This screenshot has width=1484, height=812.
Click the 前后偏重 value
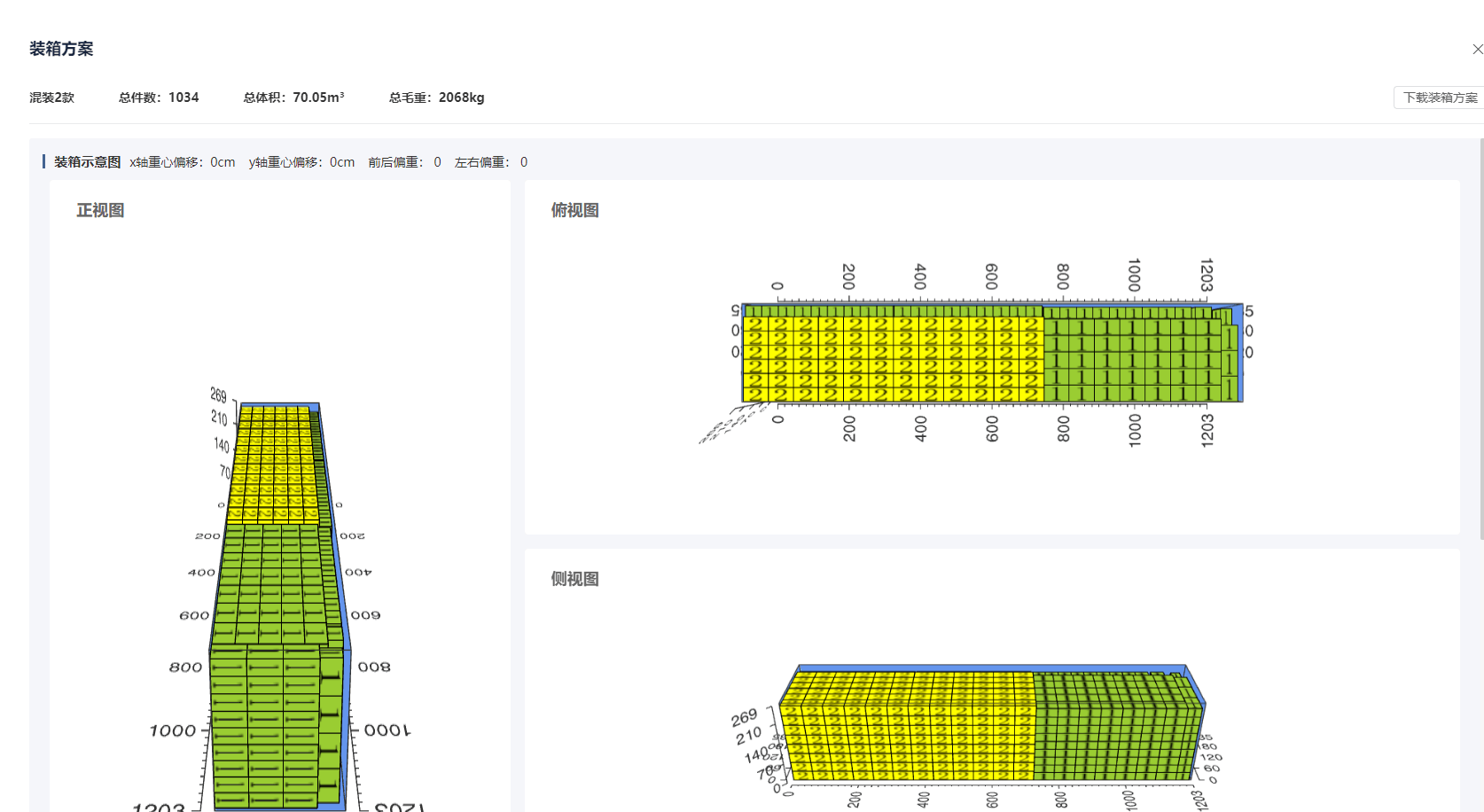coord(404,162)
